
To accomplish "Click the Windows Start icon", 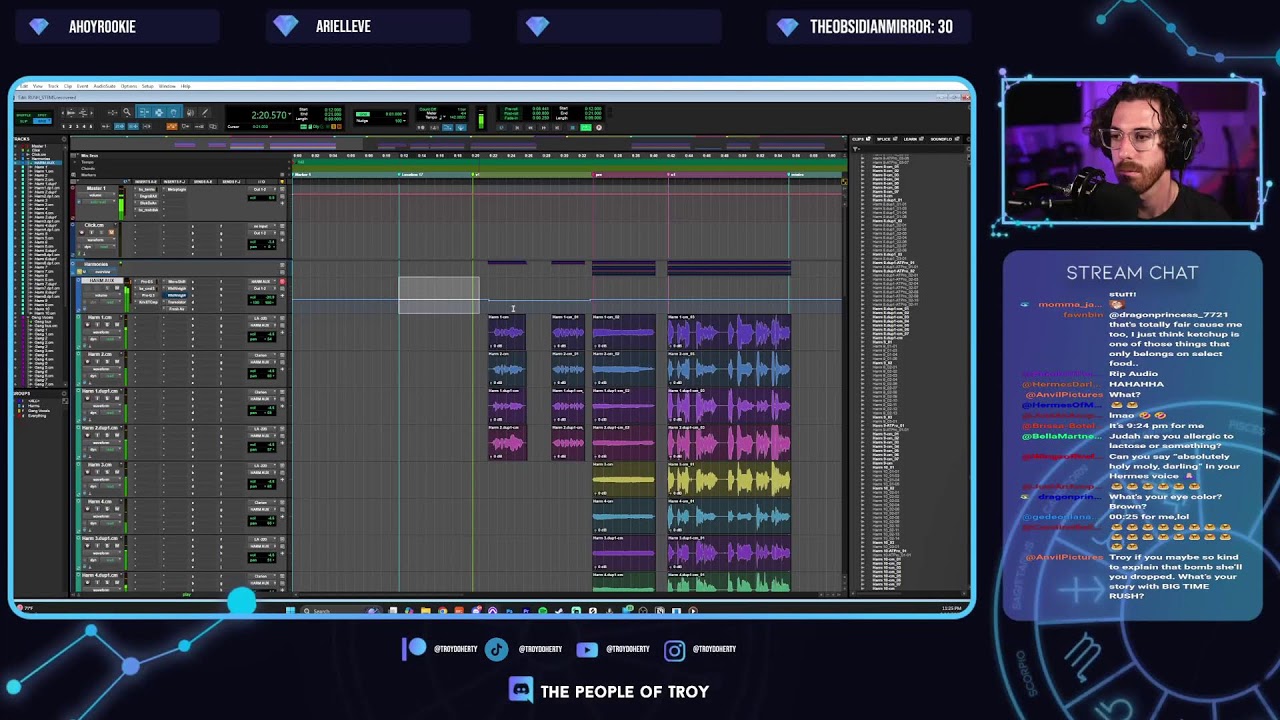I will tap(290, 610).
